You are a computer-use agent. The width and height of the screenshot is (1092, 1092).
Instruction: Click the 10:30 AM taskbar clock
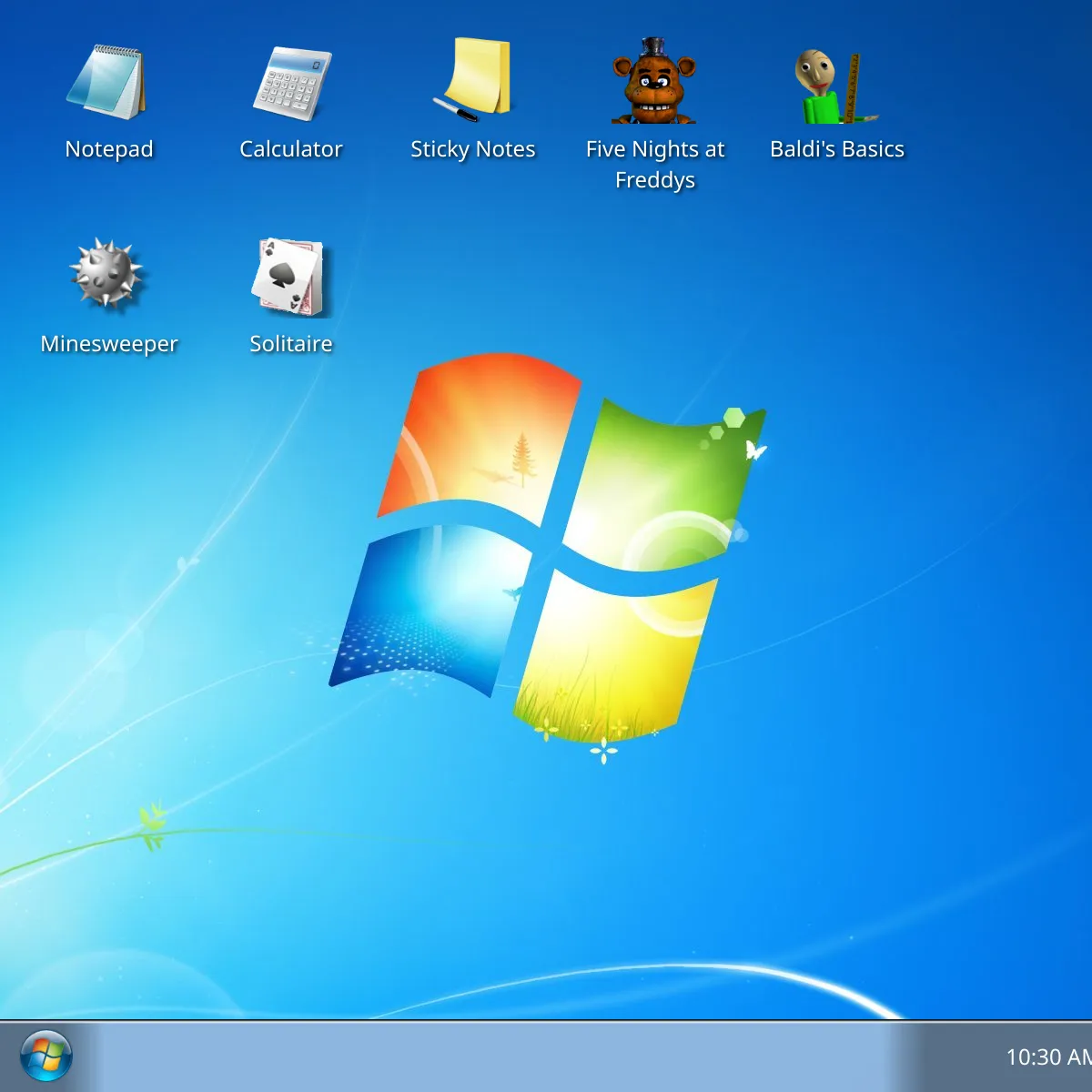(x=1048, y=1057)
